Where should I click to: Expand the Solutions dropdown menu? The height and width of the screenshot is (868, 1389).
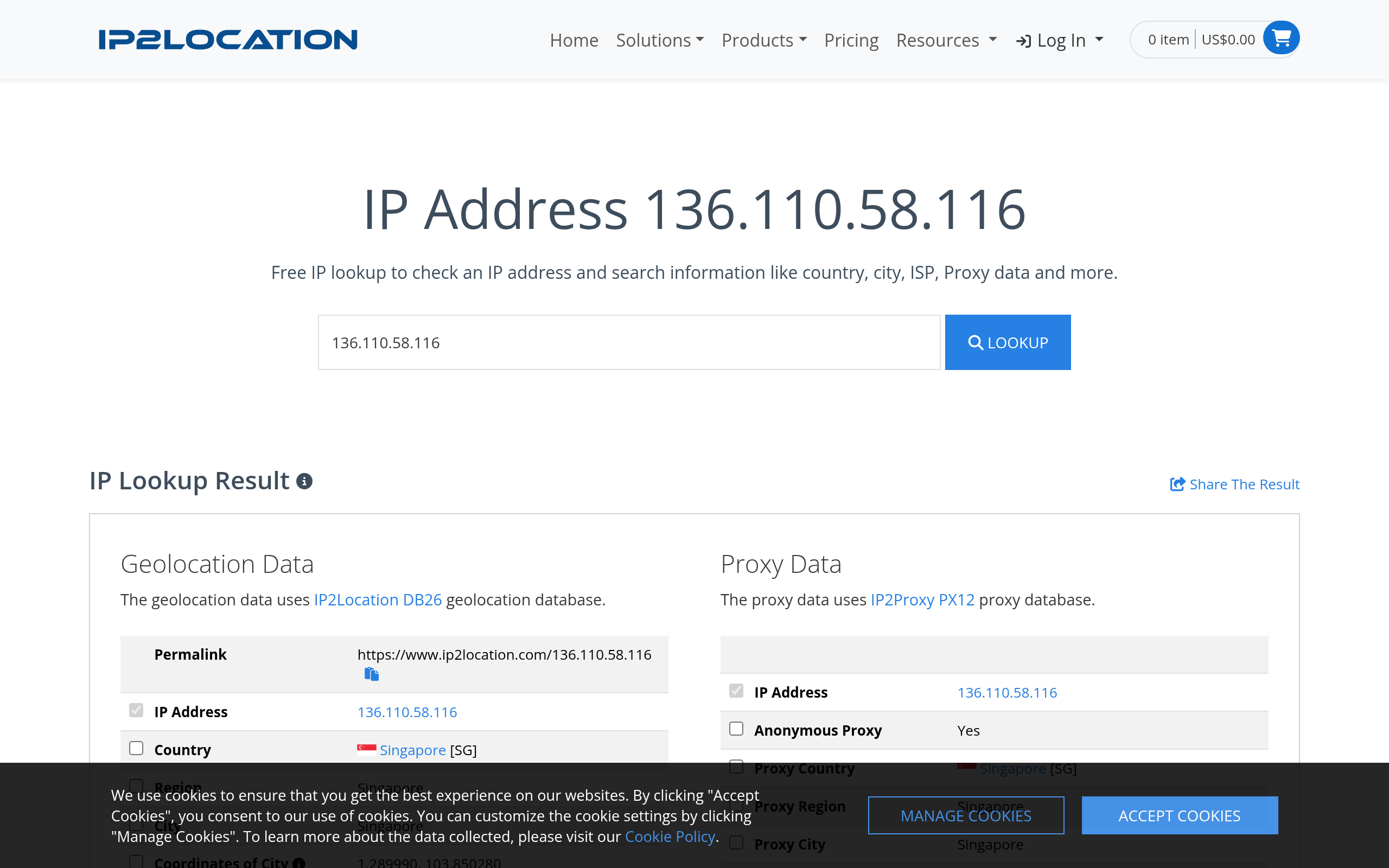[659, 40]
